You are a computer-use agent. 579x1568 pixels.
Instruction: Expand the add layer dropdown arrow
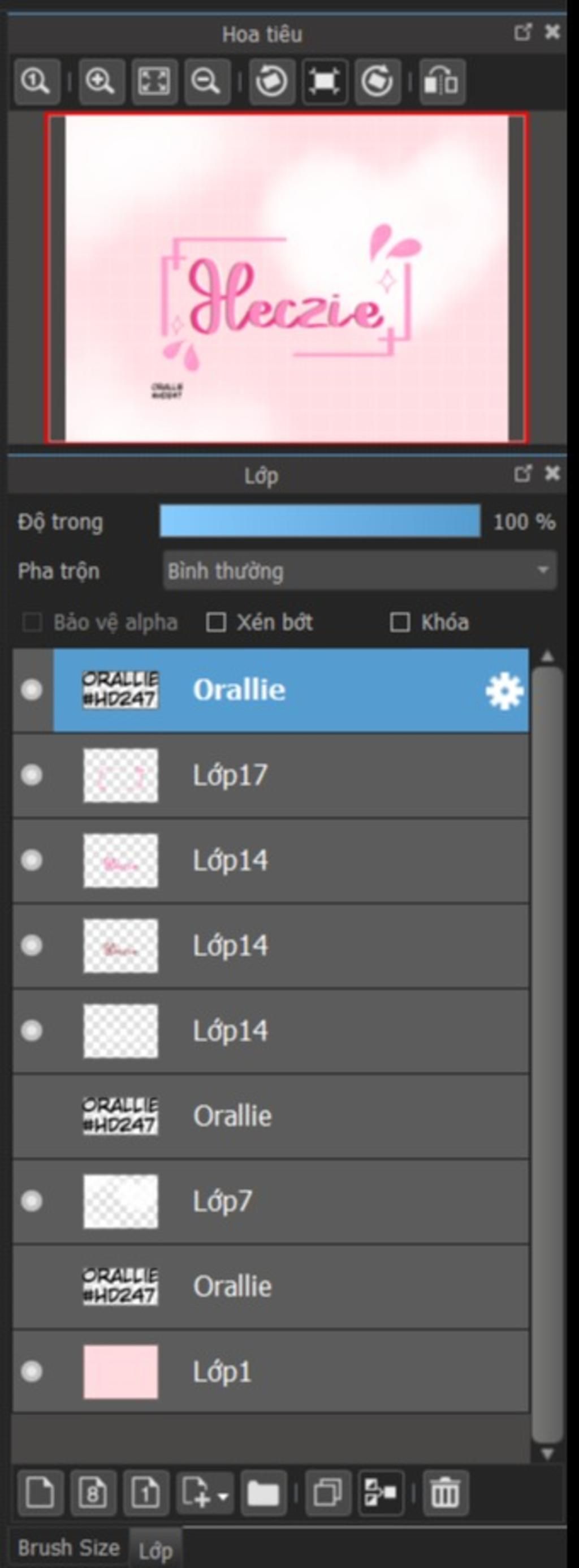pyautogui.click(x=223, y=1495)
